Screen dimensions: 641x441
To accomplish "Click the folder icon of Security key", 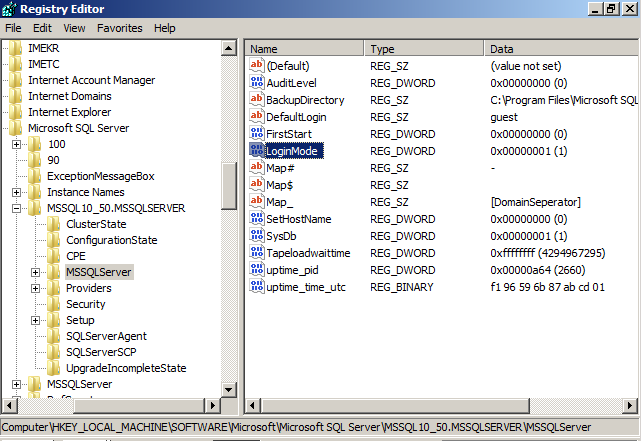I will 54,304.
